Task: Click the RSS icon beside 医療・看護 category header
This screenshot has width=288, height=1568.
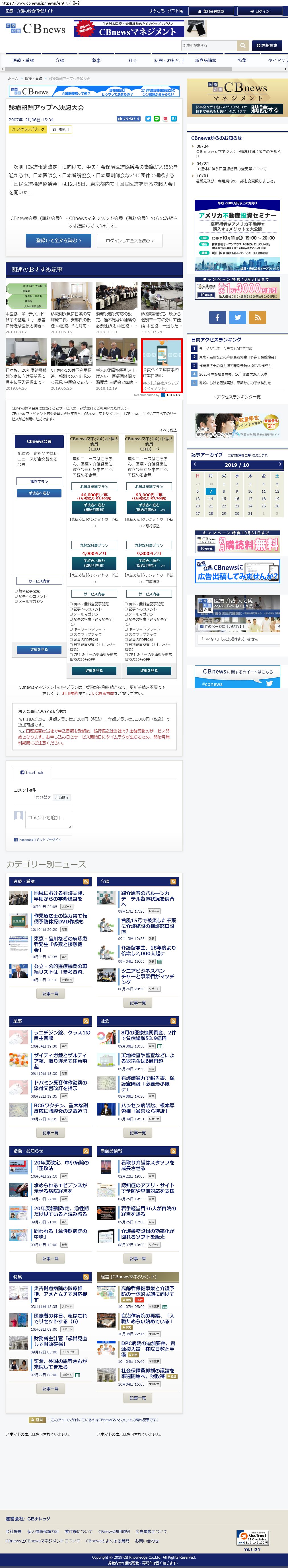Action: [x=86, y=881]
